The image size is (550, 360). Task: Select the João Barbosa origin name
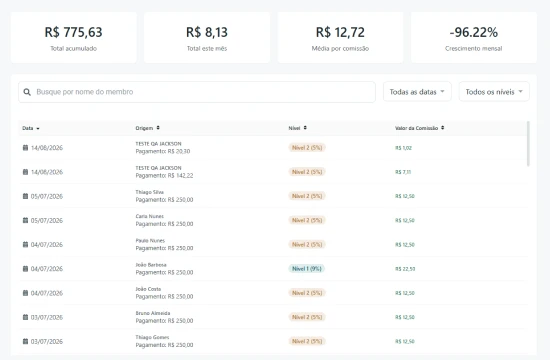click(x=151, y=265)
